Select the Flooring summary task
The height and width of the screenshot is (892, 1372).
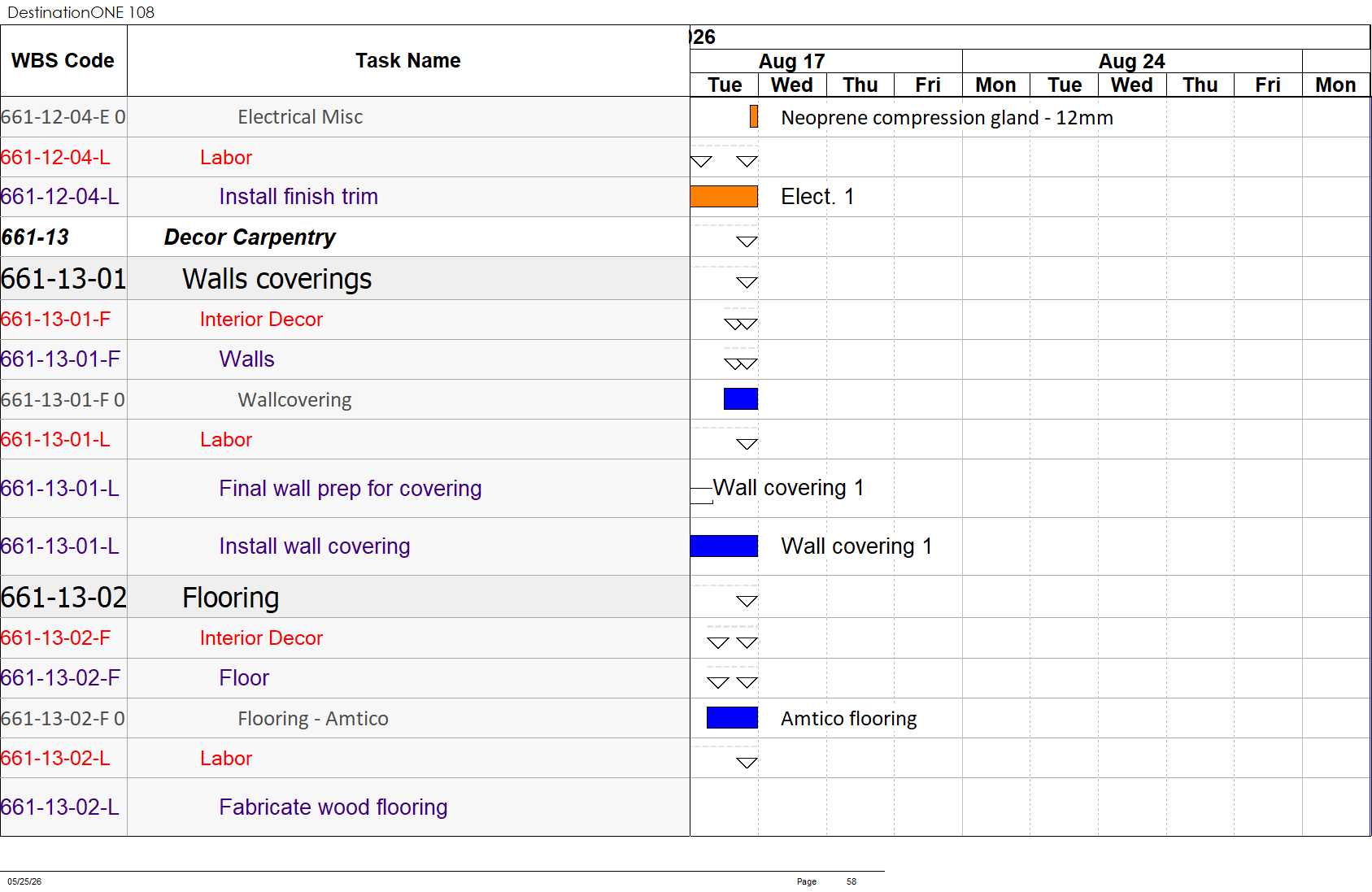click(x=231, y=598)
